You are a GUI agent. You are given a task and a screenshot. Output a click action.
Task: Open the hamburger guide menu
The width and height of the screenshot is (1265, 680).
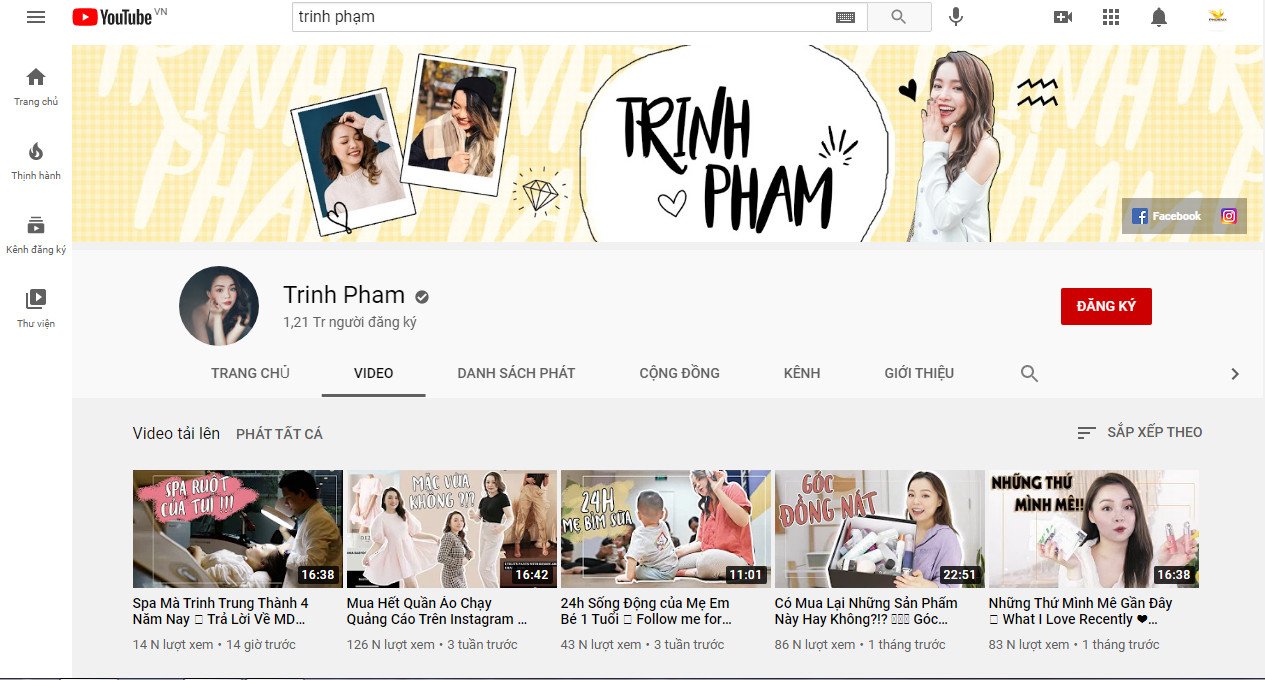click(36, 17)
